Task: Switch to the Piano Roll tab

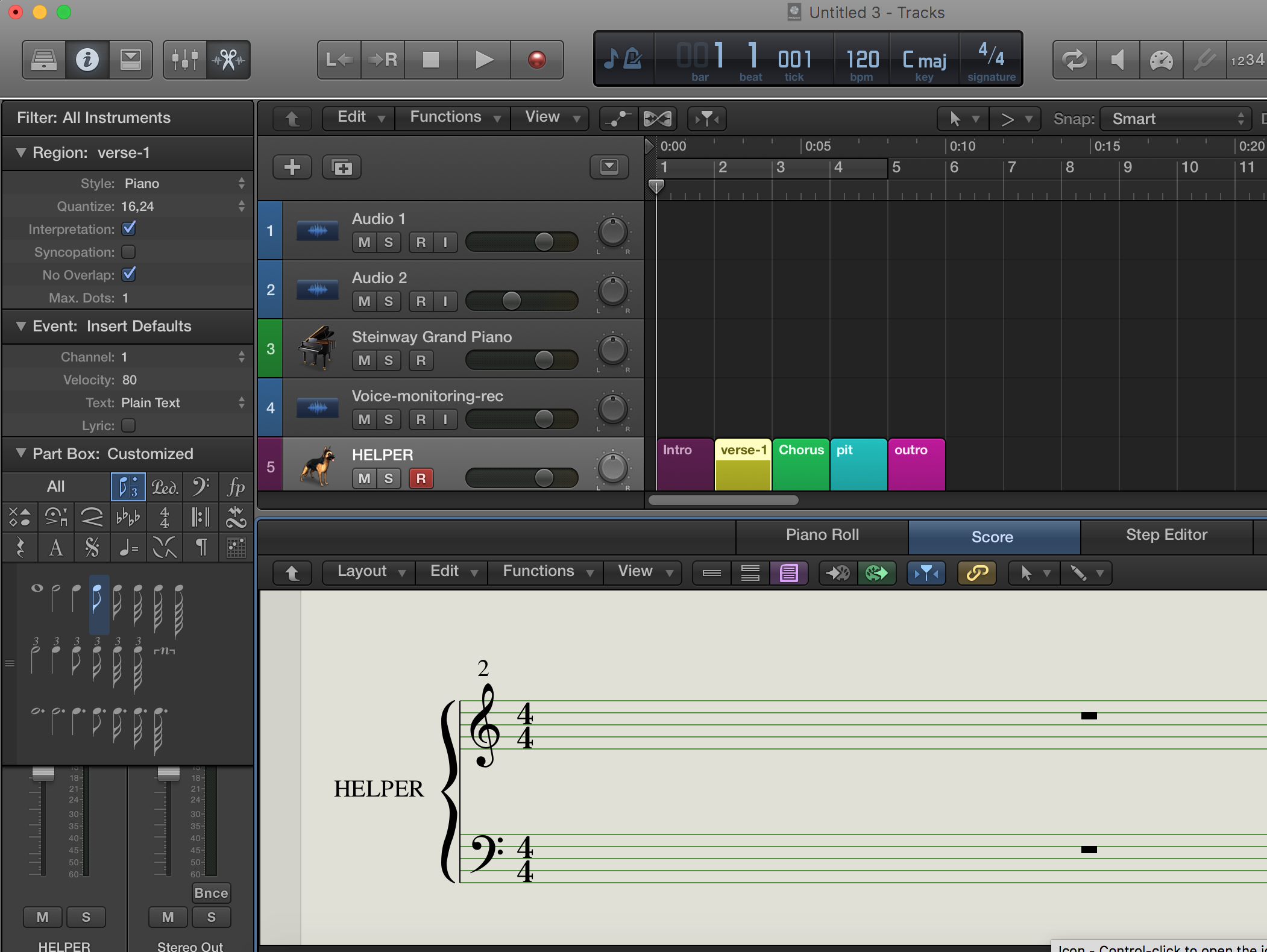Action: pyautogui.click(x=822, y=535)
